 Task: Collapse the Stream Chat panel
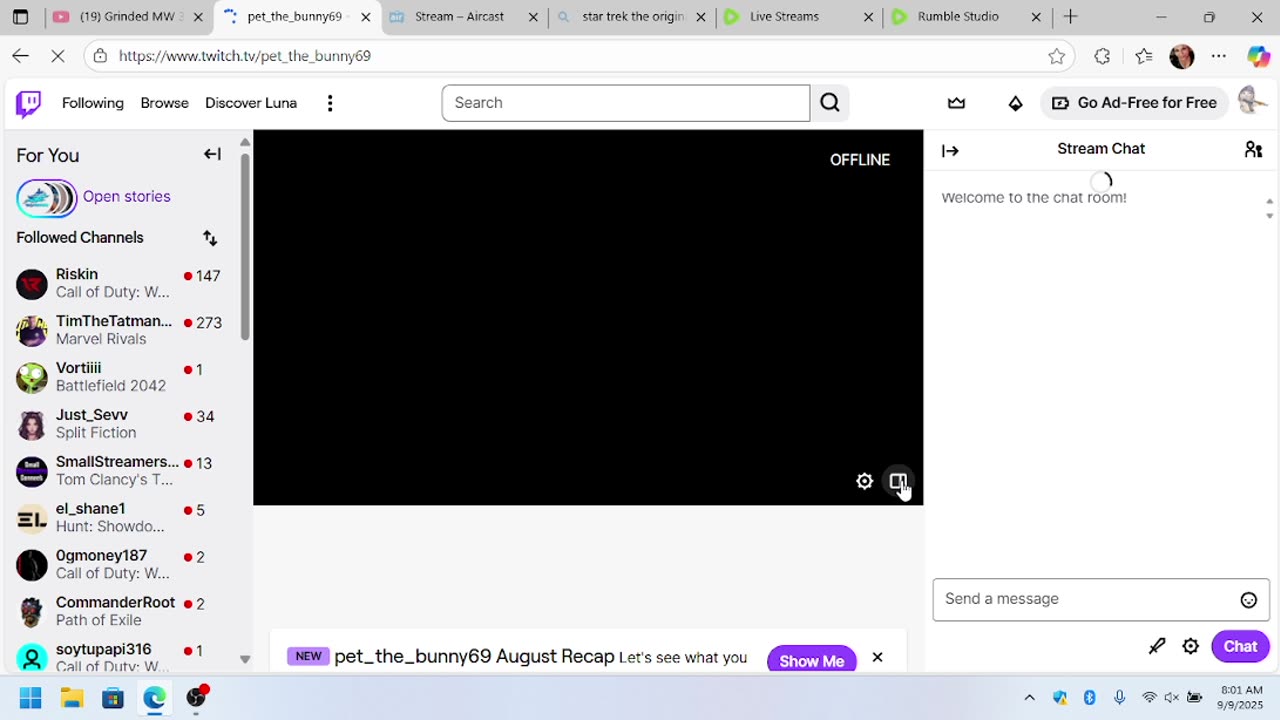coord(950,150)
